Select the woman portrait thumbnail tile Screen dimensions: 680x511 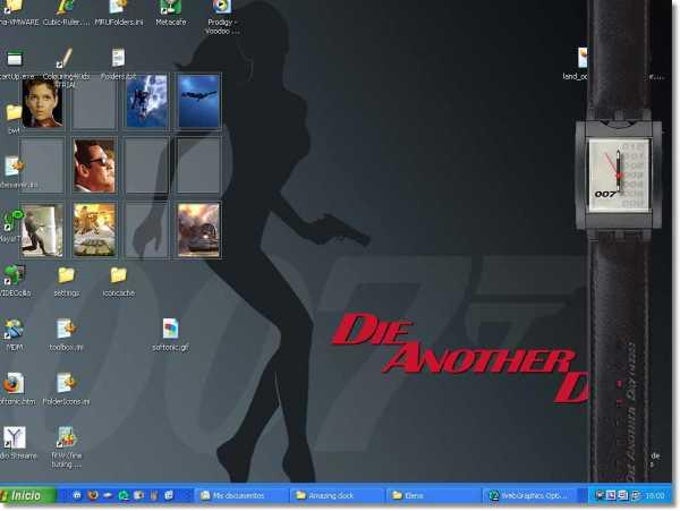coord(42,102)
